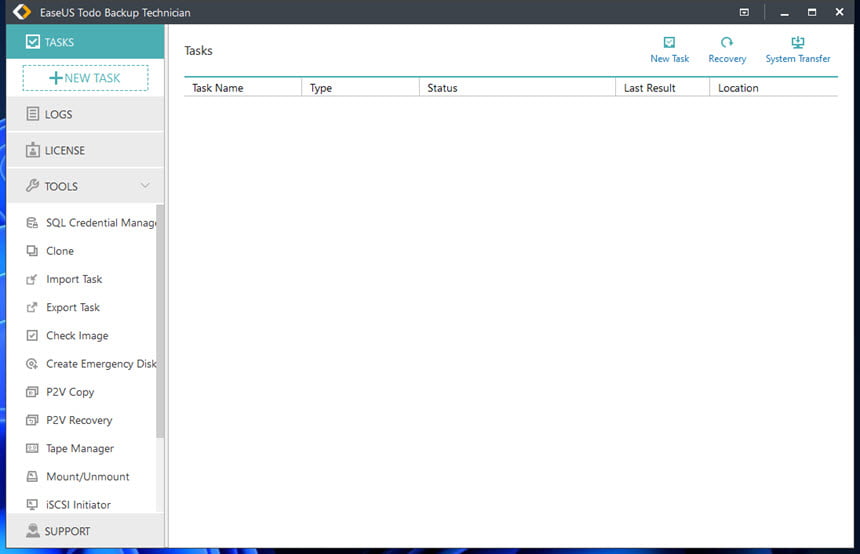Click the EaseUS logo icon
Screen dimensions: 860x554
click(x=22, y=12)
